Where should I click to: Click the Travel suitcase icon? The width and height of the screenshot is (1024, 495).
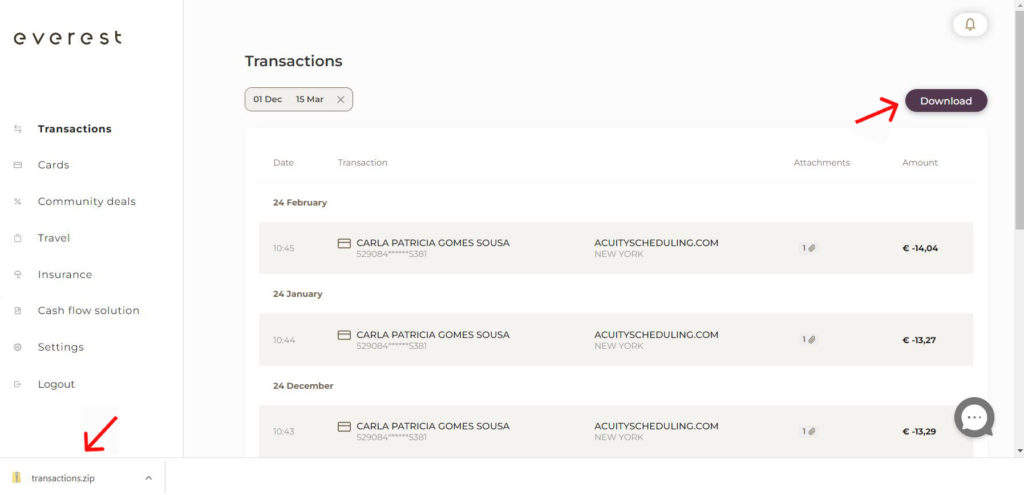click(x=17, y=238)
